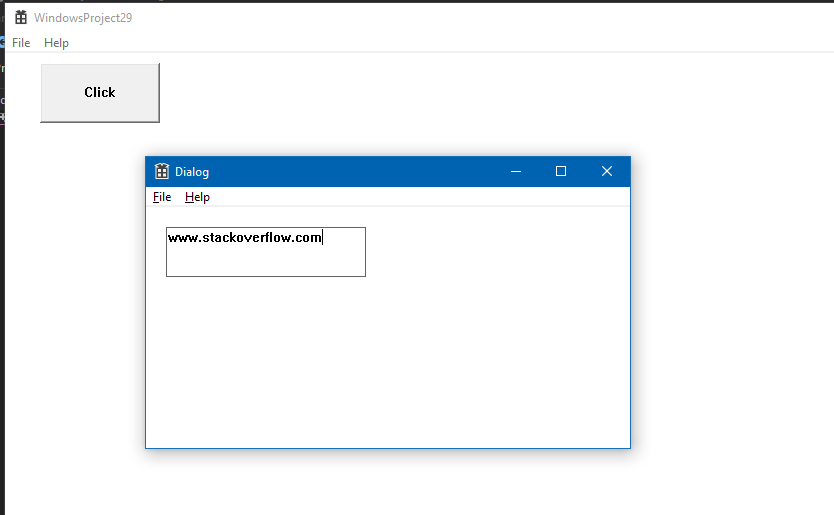The image size is (834, 515).
Task: Click the Dialog window title bar icon
Action: click(x=162, y=171)
